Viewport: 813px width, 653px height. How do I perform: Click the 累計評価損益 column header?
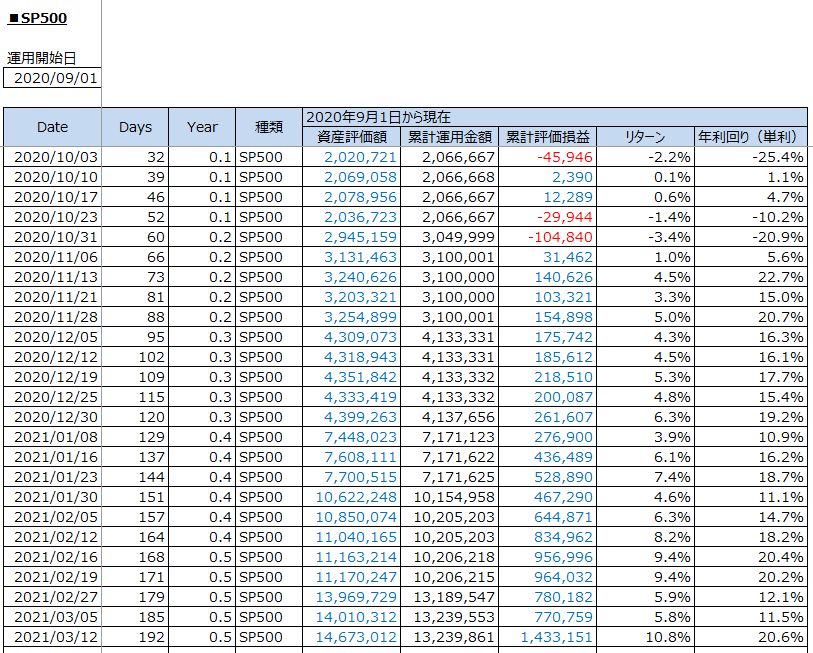[546, 136]
